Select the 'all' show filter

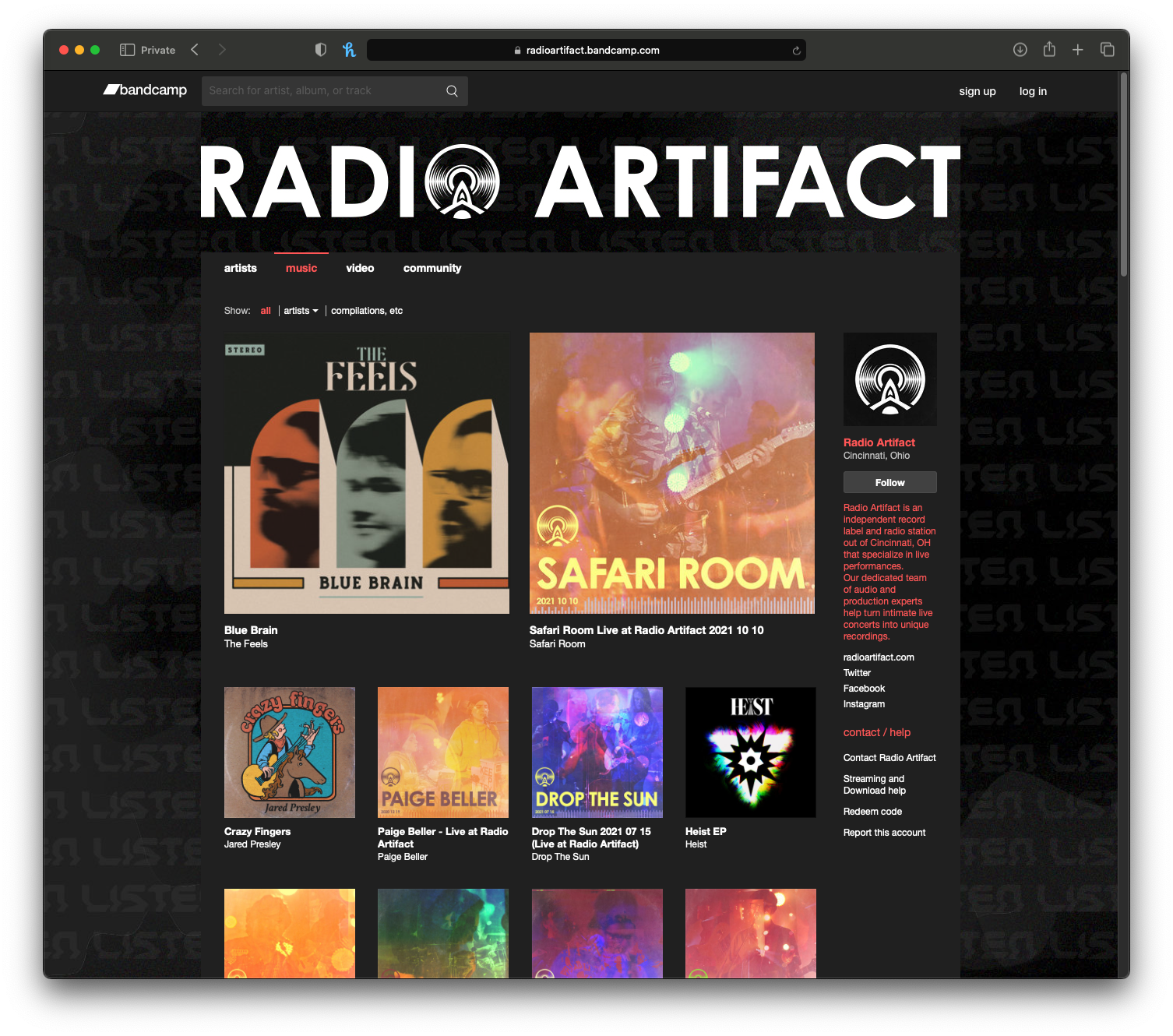click(266, 311)
